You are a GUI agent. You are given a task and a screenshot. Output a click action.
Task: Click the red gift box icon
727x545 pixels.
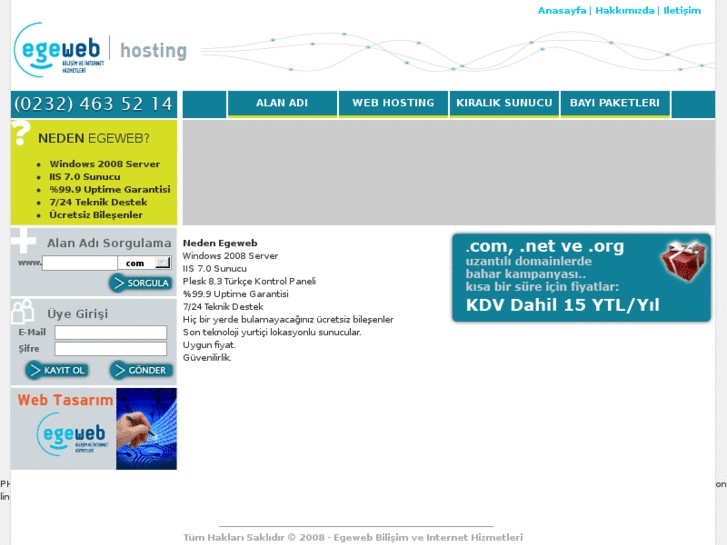(x=683, y=260)
